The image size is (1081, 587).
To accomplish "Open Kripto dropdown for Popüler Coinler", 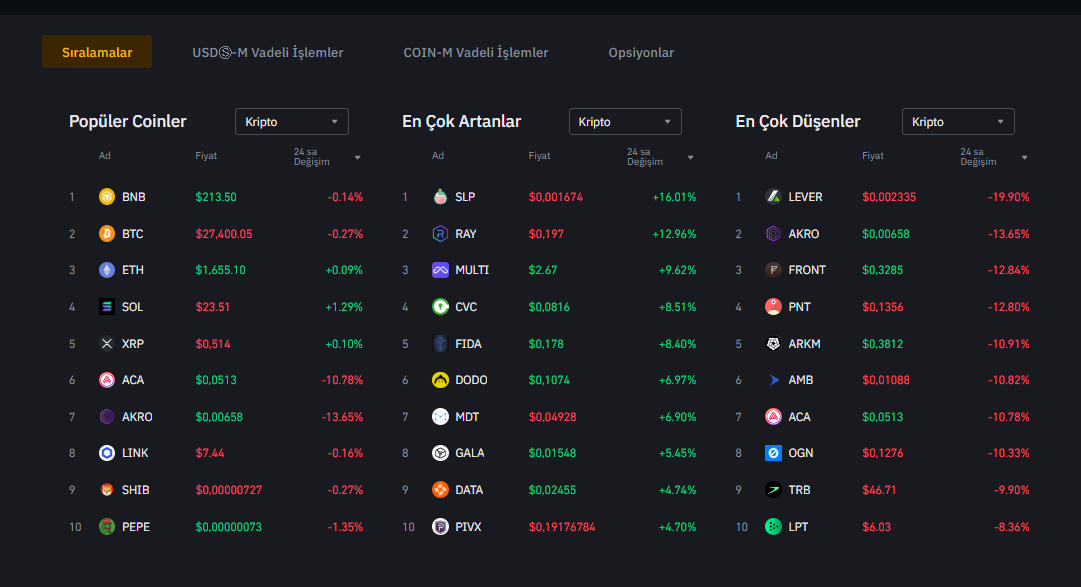I will 292,122.
